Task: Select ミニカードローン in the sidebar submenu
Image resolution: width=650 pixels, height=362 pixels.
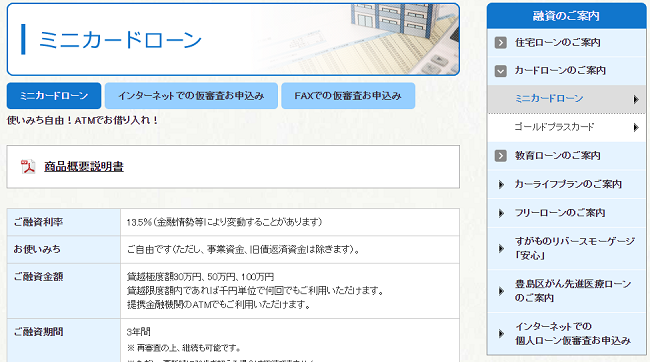Action: 549,99
